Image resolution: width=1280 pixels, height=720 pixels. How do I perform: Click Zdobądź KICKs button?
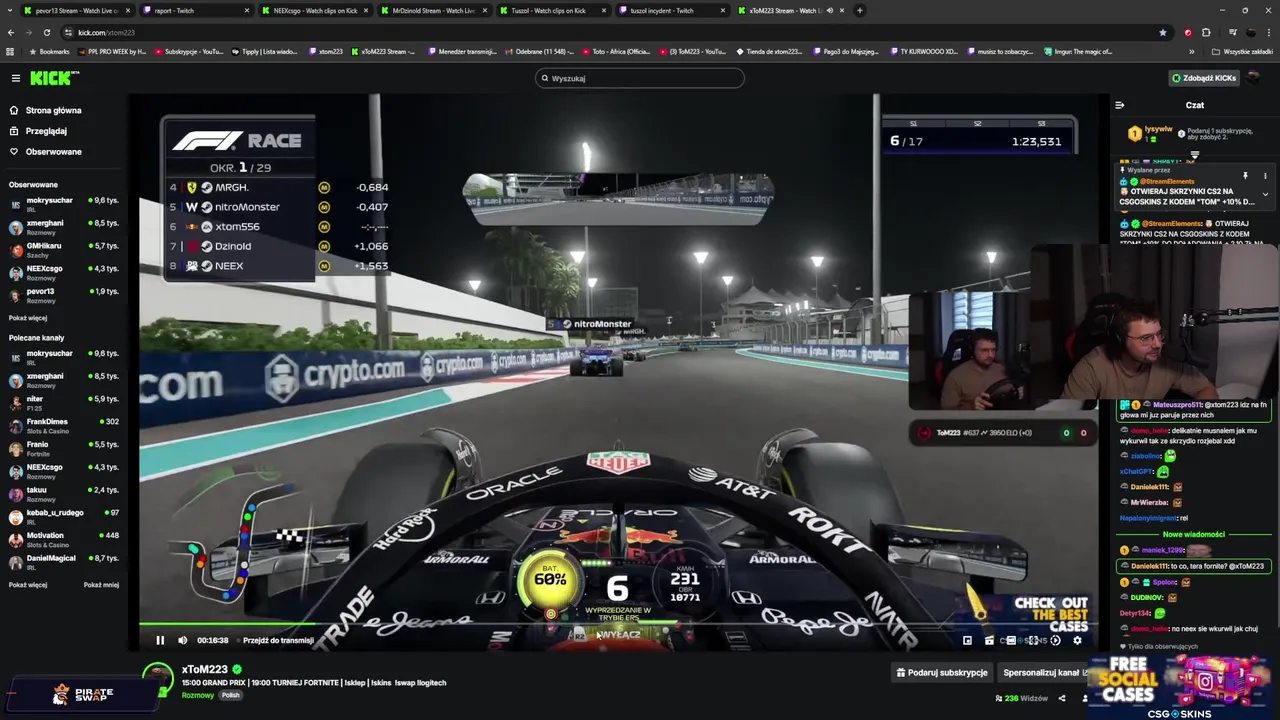point(1205,78)
